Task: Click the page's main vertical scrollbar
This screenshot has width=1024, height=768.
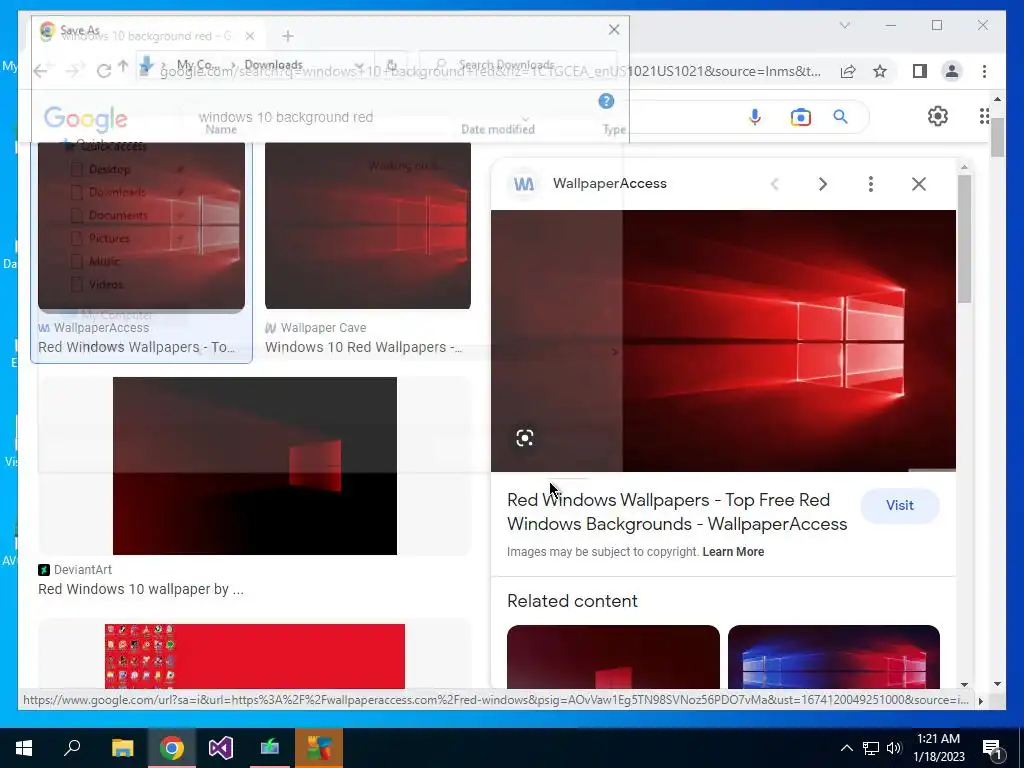Action: [997, 137]
